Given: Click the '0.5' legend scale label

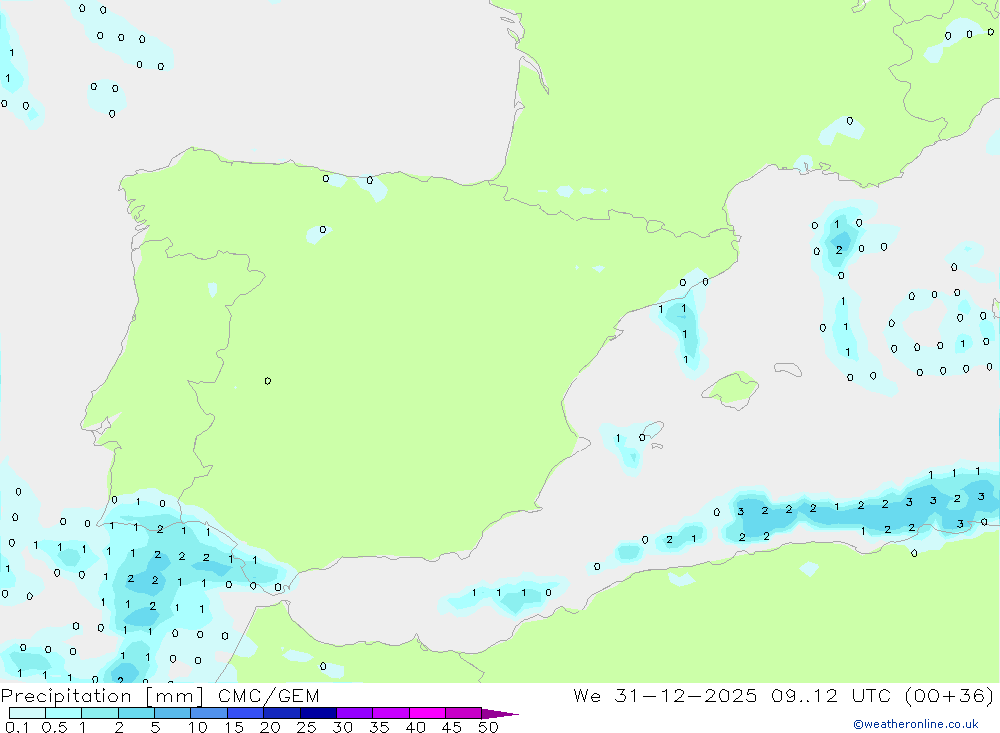Looking at the screenshot, I should [54, 727].
